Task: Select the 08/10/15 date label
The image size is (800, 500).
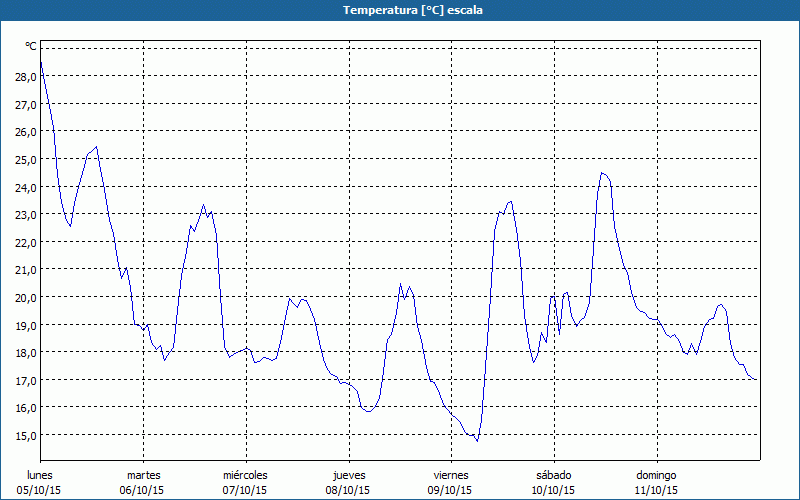Action: pyautogui.click(x=348, y=490)
